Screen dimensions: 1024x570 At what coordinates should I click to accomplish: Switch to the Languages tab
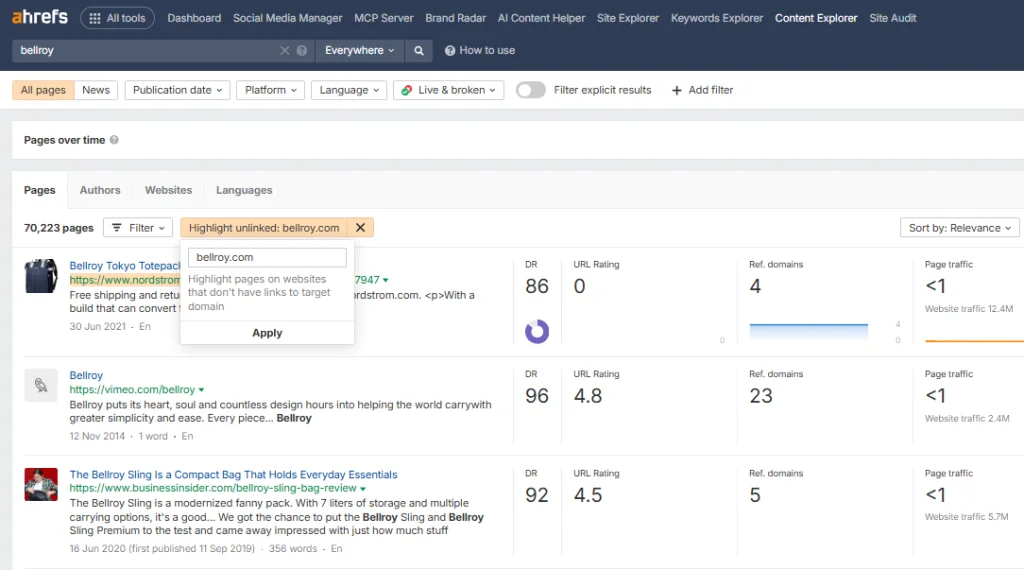click(244, 190)
